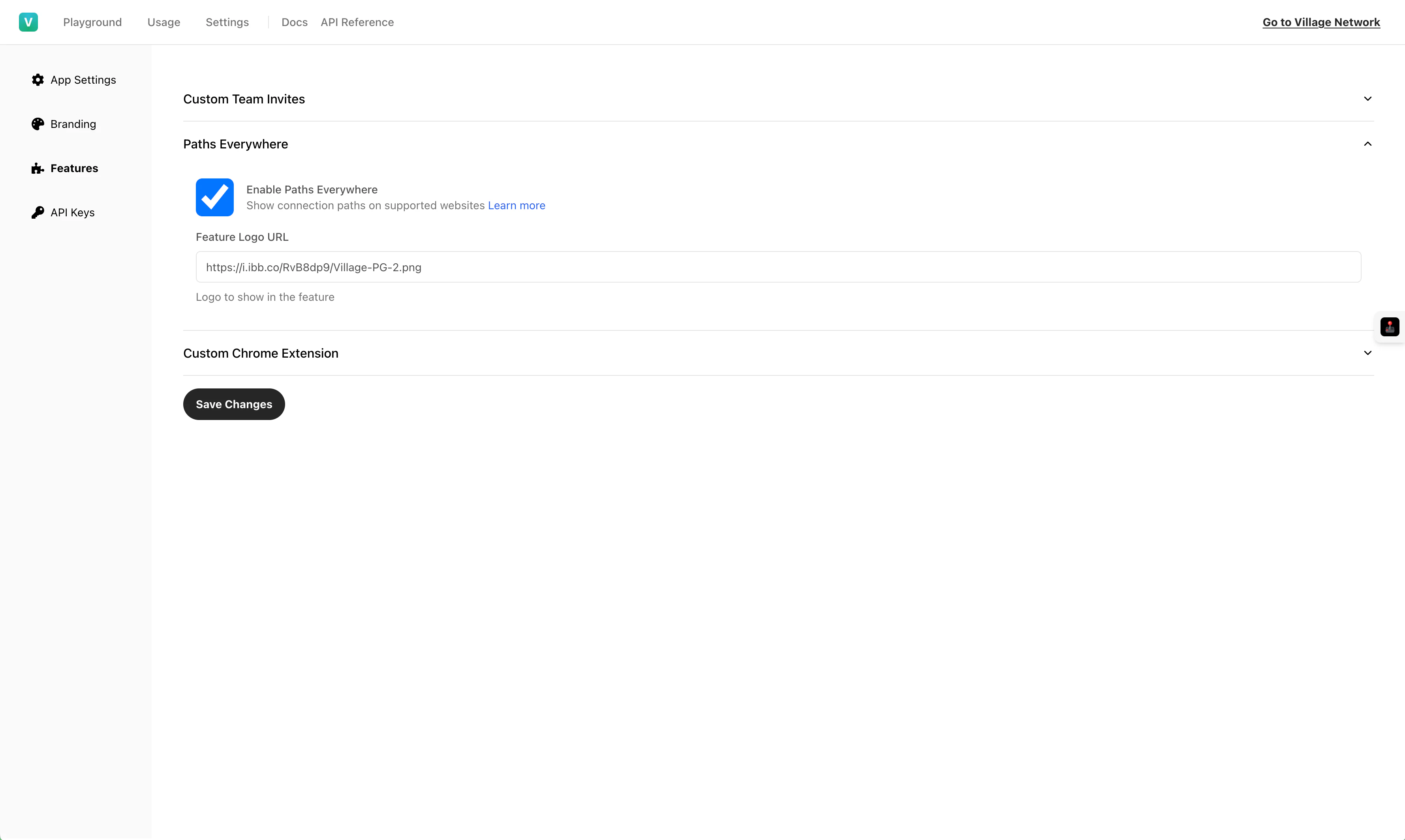Expand the Custom Chrome Extension chevron

(1367, 353)
